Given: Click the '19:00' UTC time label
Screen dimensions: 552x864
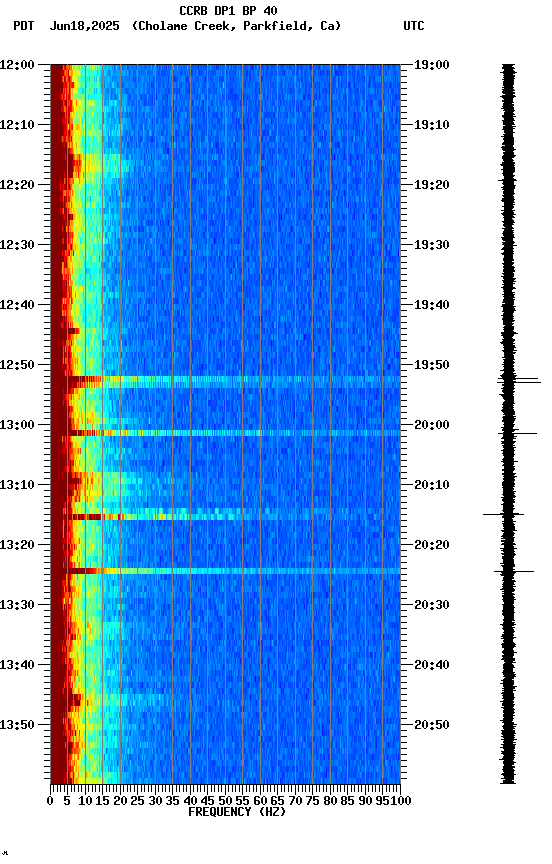Looking at the screenshot, I should pos(432,65).
